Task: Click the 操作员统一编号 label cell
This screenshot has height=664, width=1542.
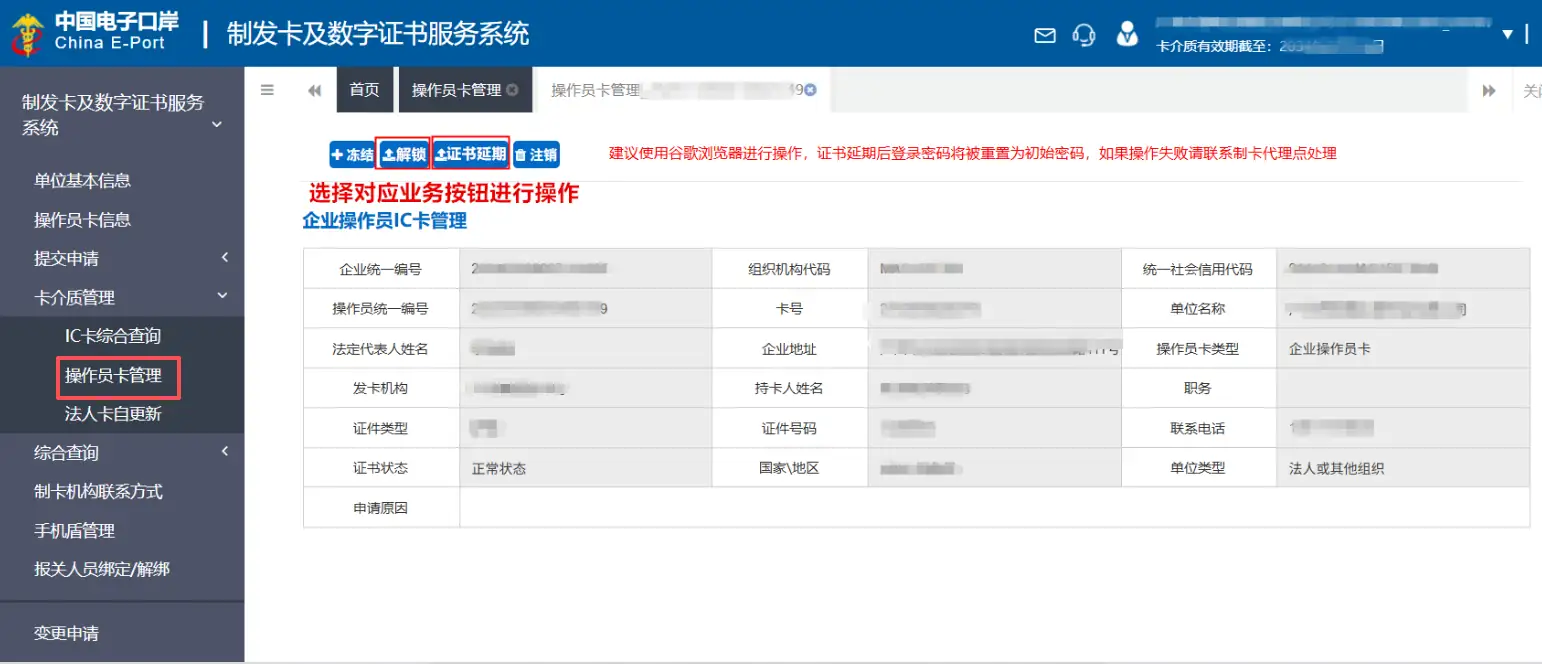Action: pos(381,309)
